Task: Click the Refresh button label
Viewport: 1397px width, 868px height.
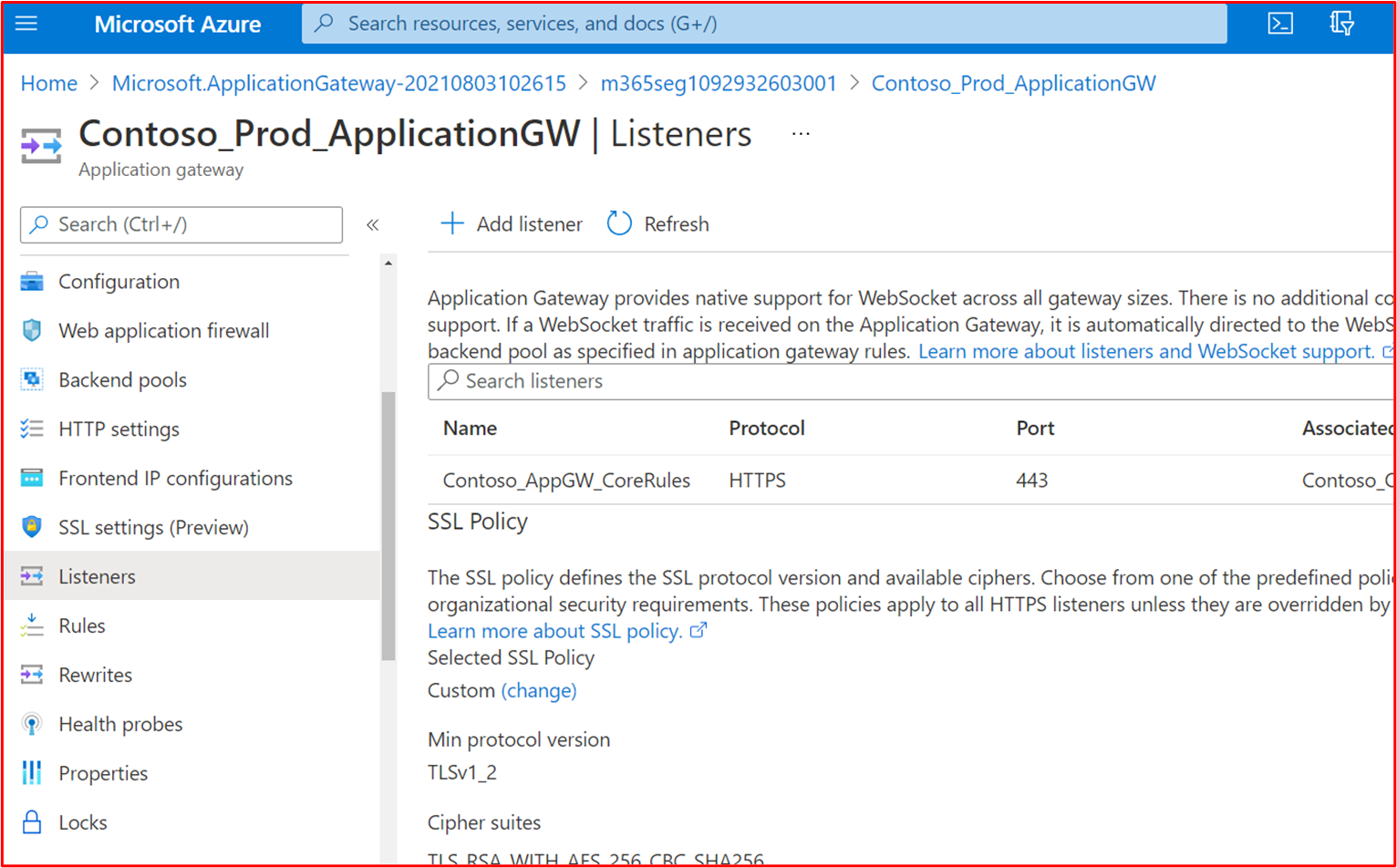Action: [676, 224]
